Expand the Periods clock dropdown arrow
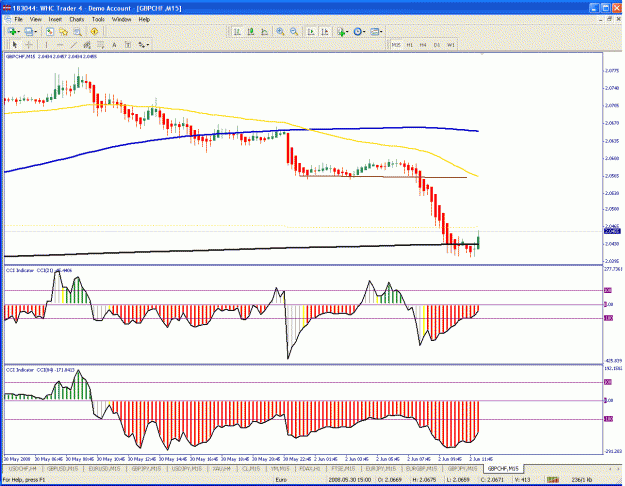Image resolution: width=625 pixels, height=486 pixels. click(364, 32)
